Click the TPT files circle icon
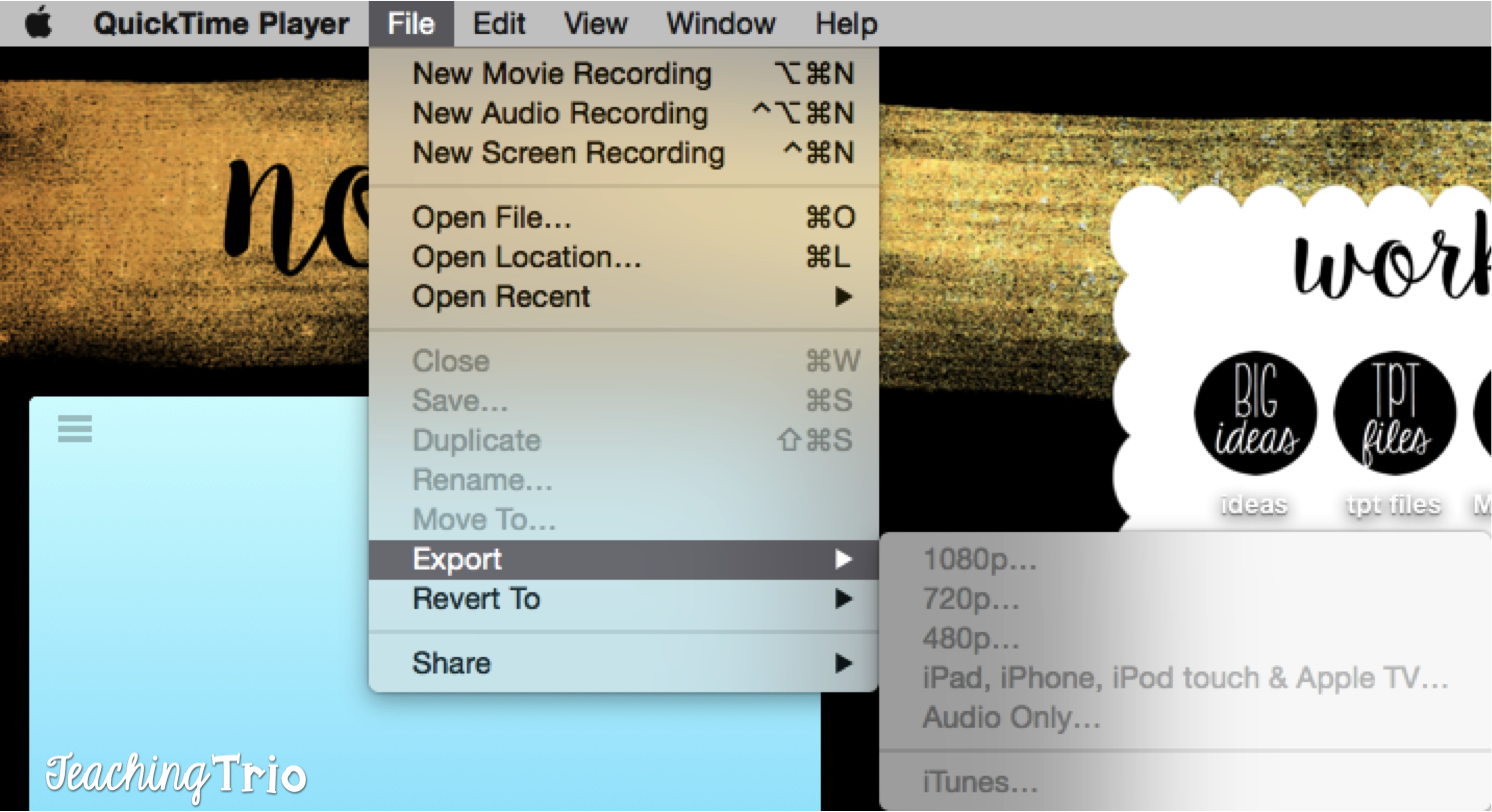 click(x=1396, y=414)
